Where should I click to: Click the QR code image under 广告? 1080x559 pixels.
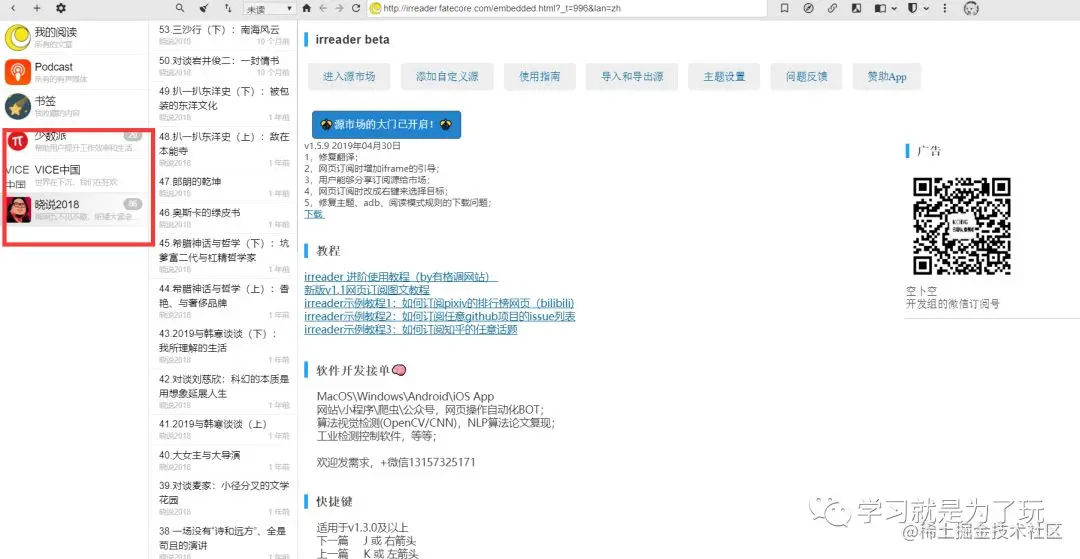962,226
